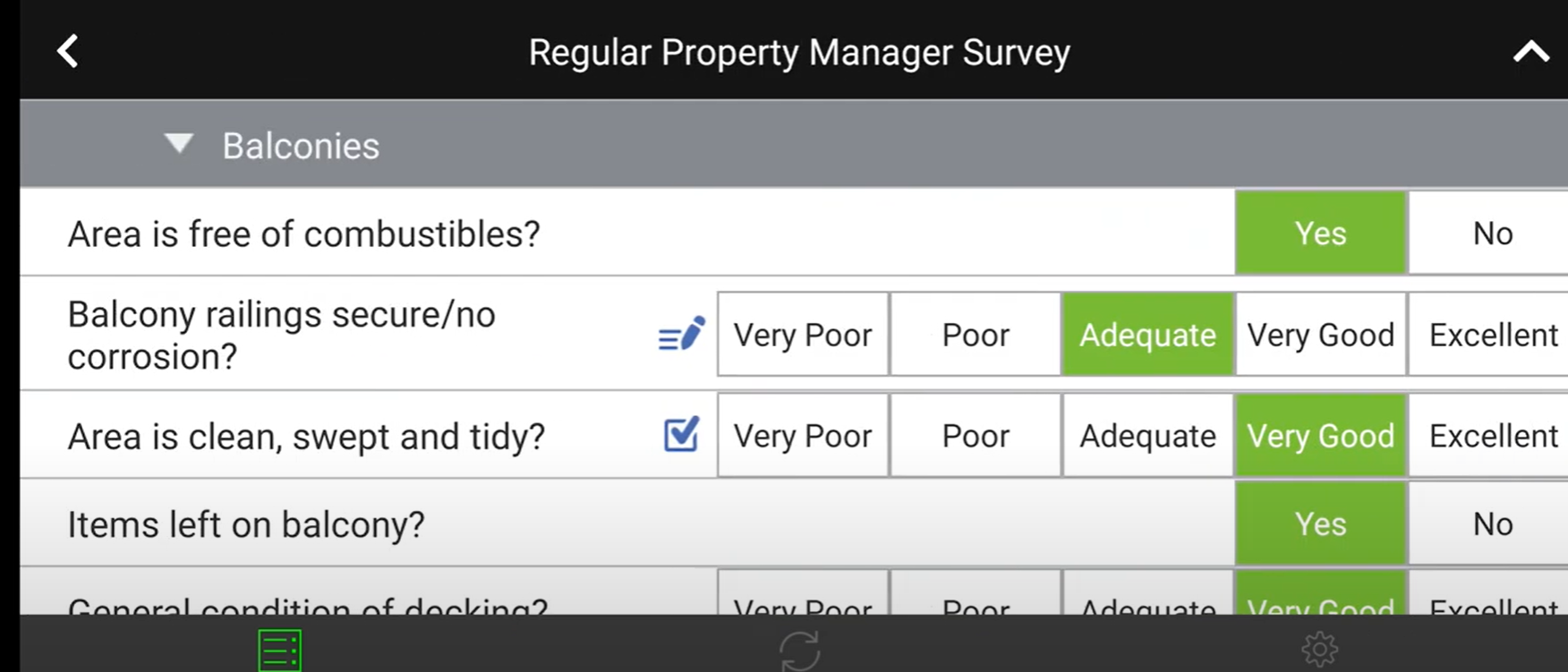The width and height of the screenshot is (1568, 672).
Task: Confirm Yes for area free of combustibles
Action: 1321,233
